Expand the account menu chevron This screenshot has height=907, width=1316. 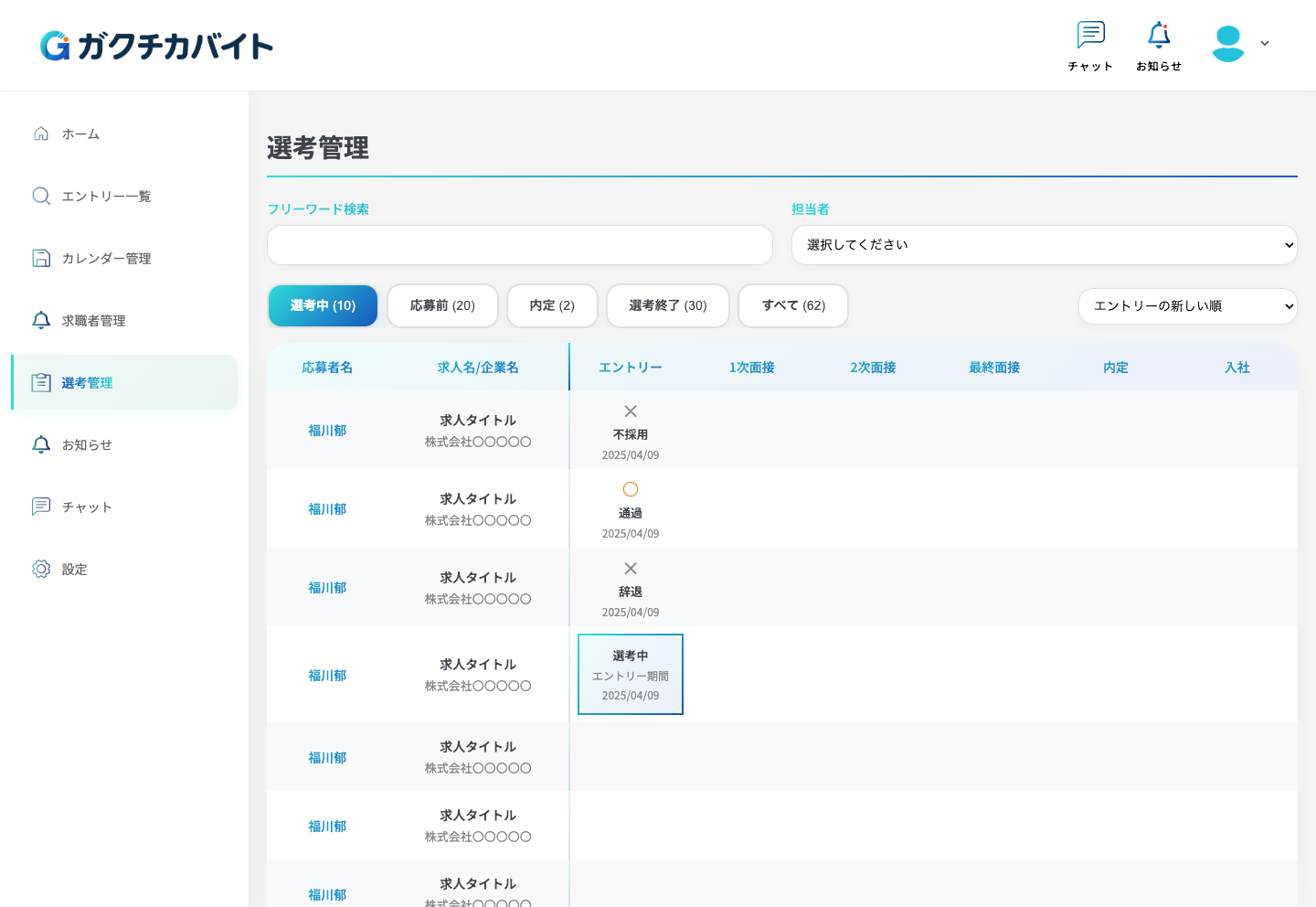[x=1265, y=43]
